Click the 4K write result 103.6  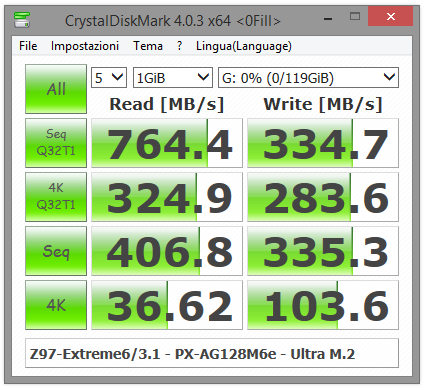(323, 305)
